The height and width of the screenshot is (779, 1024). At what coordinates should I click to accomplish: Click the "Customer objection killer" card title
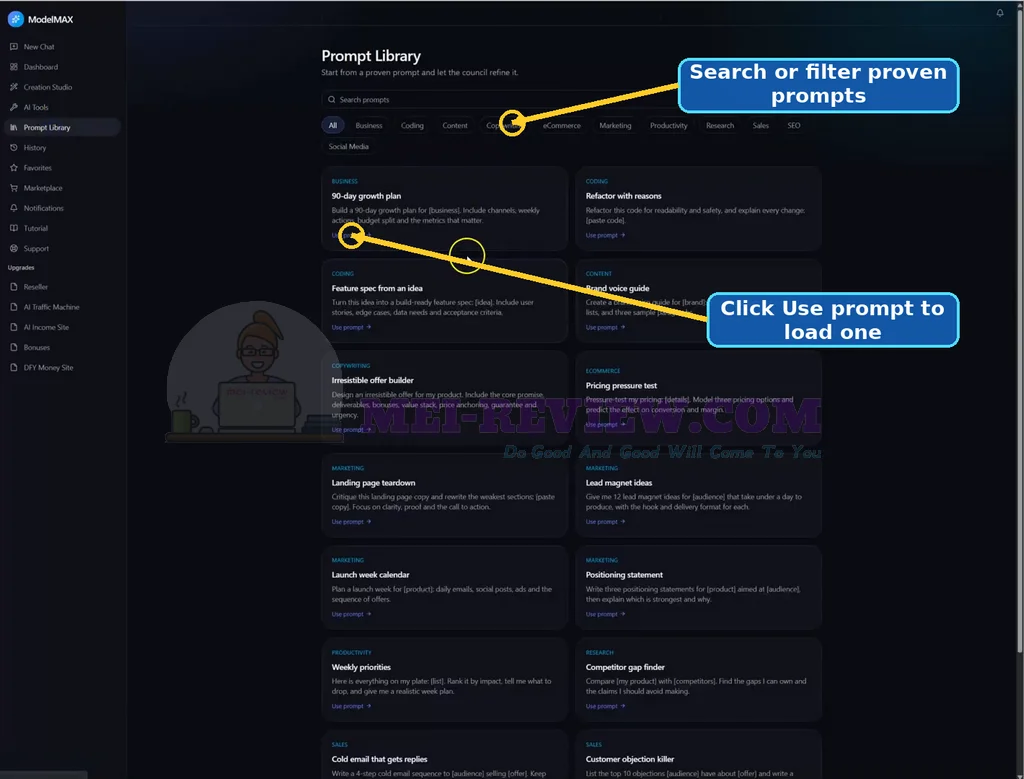click(630, 759)
